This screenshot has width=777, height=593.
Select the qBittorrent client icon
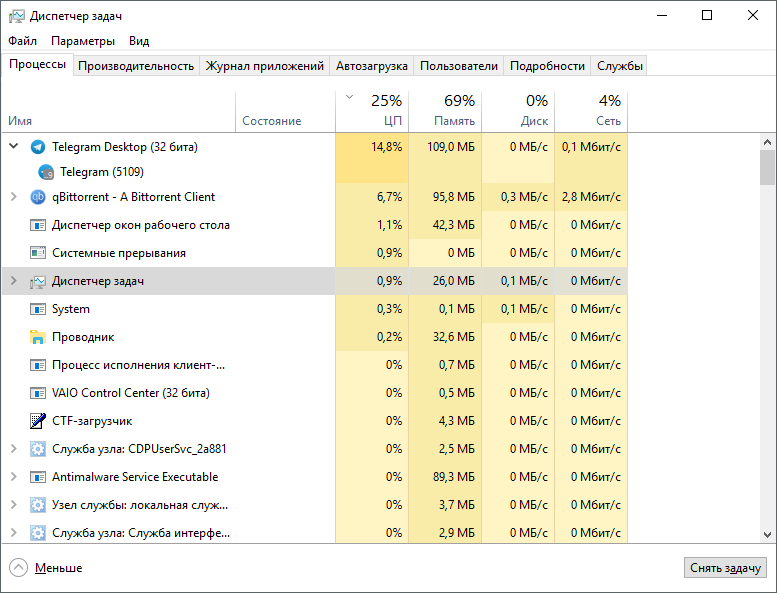coord(38,197)
